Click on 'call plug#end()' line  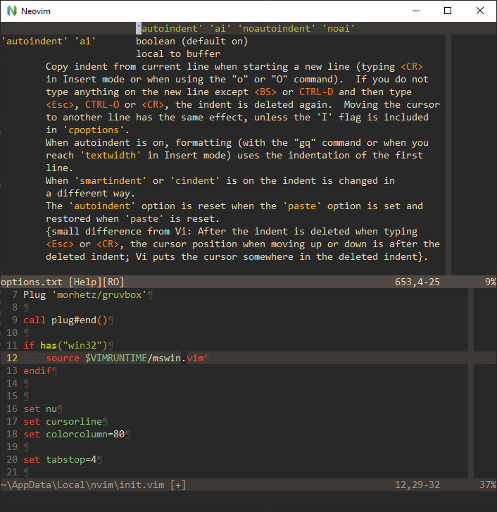coord(65,320)
